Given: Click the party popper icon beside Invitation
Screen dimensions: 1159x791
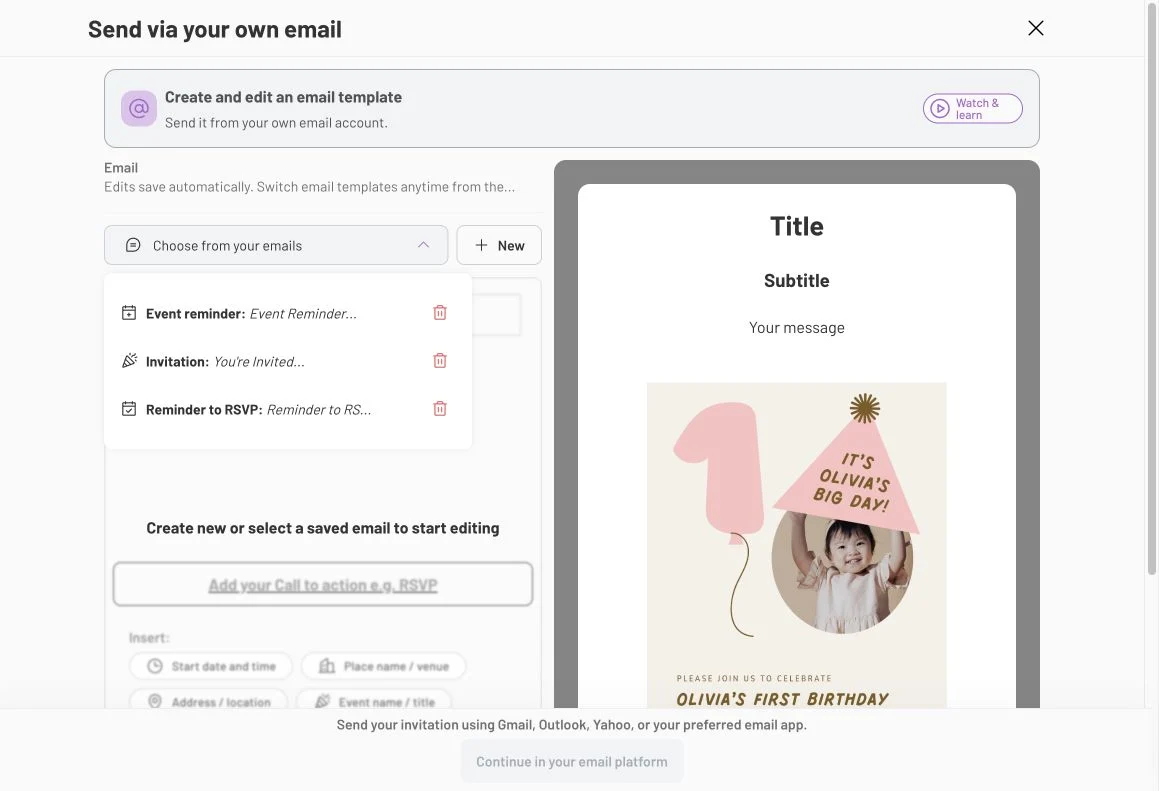Looking at the screenshot, I should pyautogui.click(x=129, y=361).
